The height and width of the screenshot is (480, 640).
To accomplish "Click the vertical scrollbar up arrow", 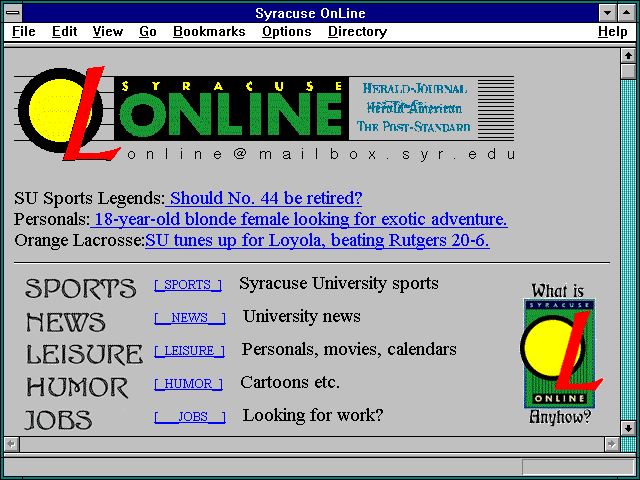I will point(628,56).
